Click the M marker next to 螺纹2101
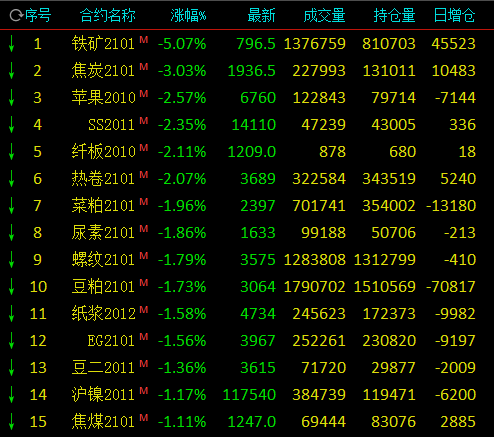494x437 pixels. pyautogui.click(x=144, y=255)
